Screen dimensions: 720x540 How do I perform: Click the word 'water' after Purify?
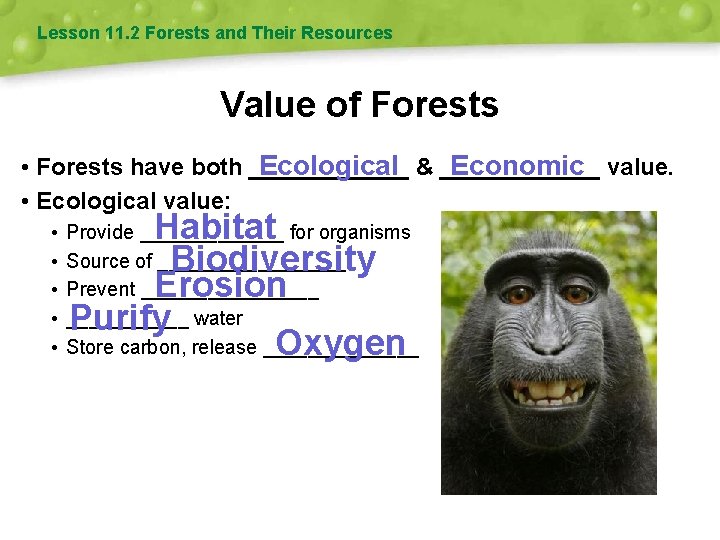[218, 318]
